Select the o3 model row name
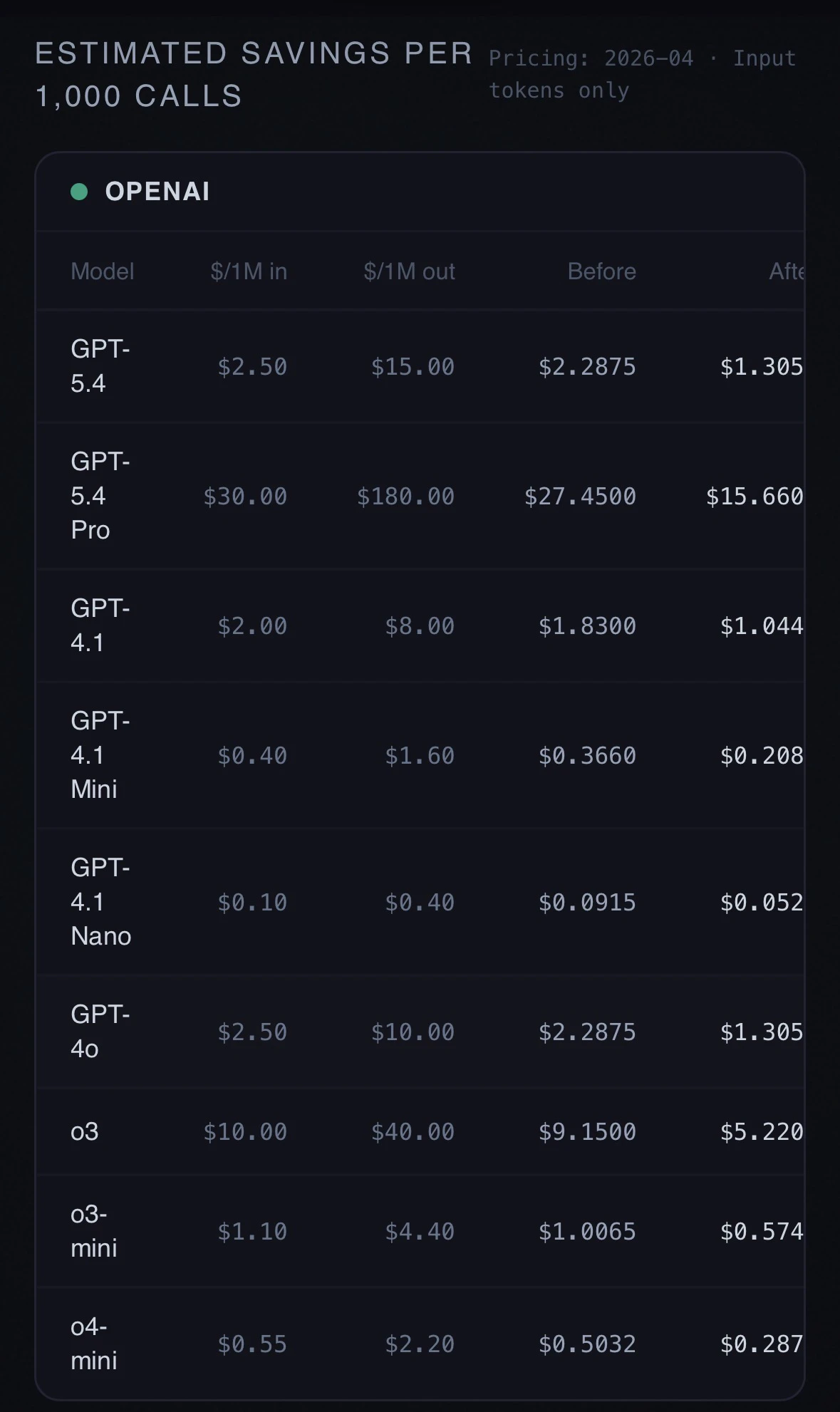This screenshot has height=1412, width=840. [85, 1131]
